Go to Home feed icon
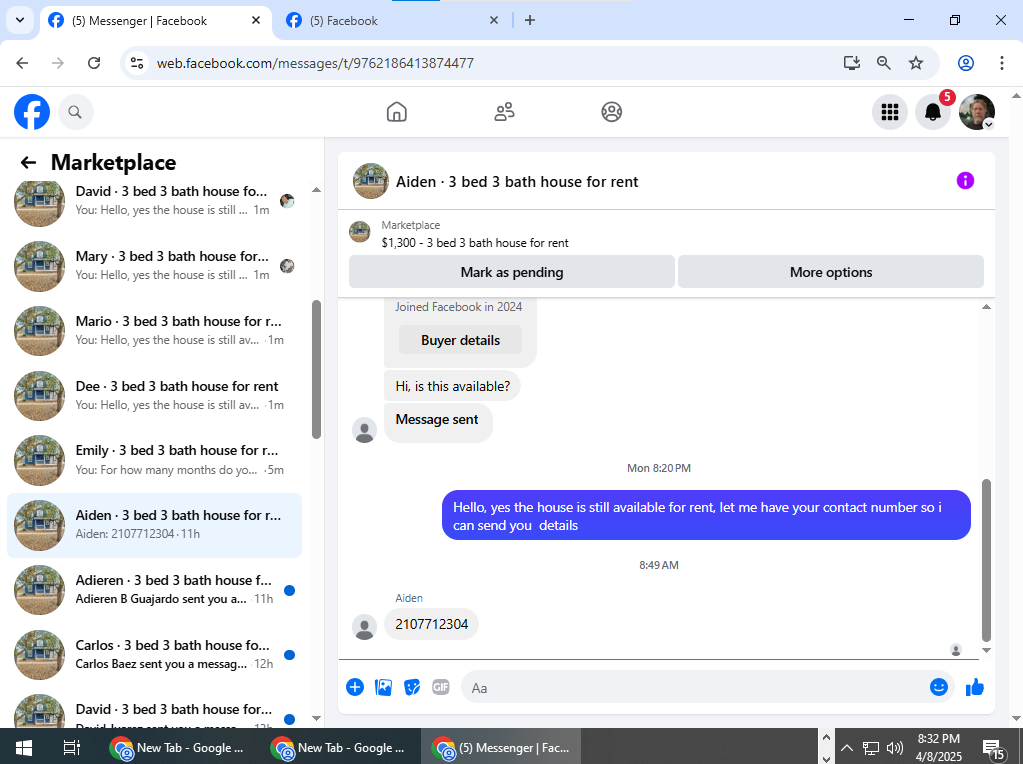 pyautogui.click(x=397, y=112)
